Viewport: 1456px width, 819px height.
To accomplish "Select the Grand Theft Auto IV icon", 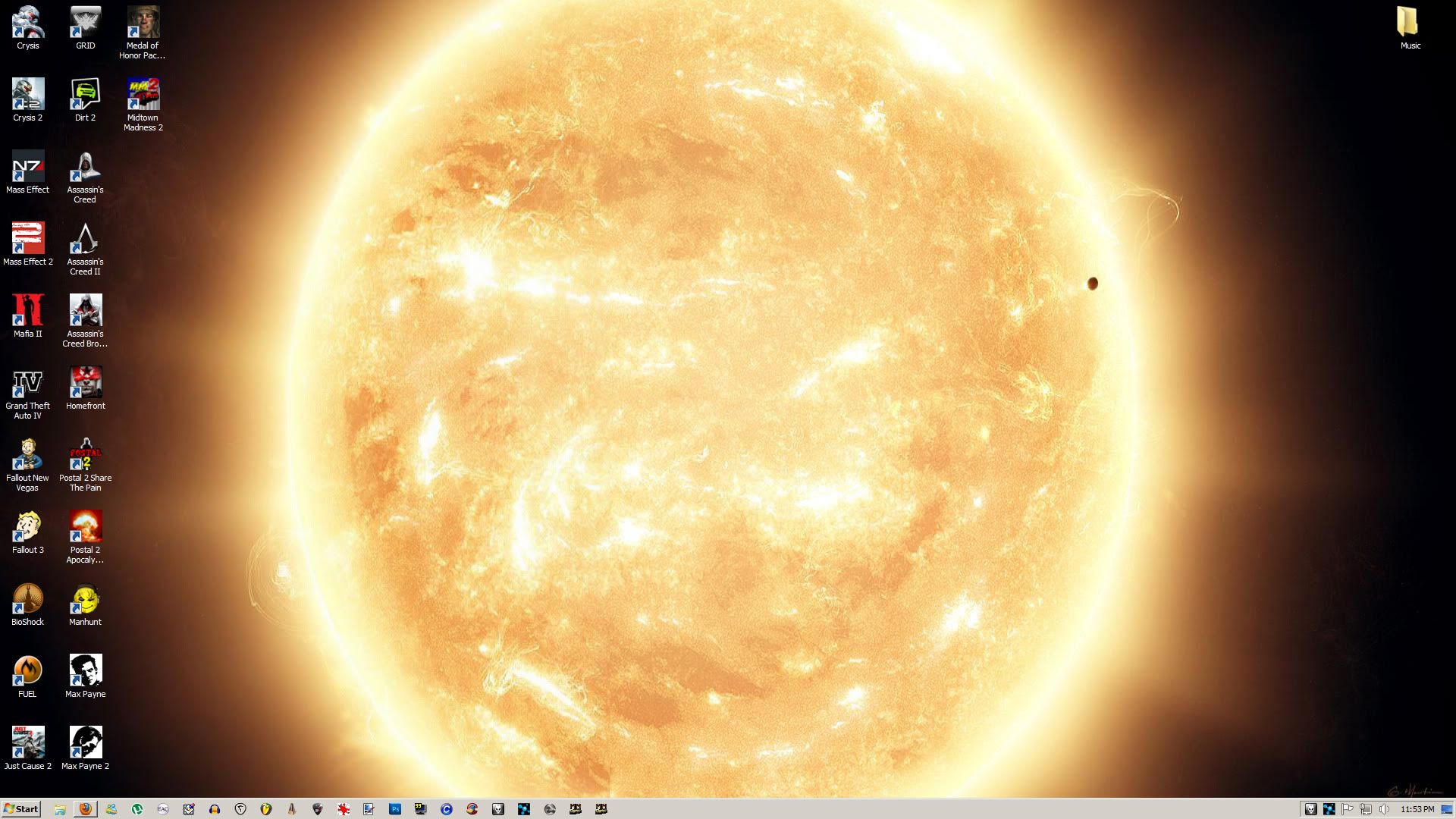I will click(28, 384).
